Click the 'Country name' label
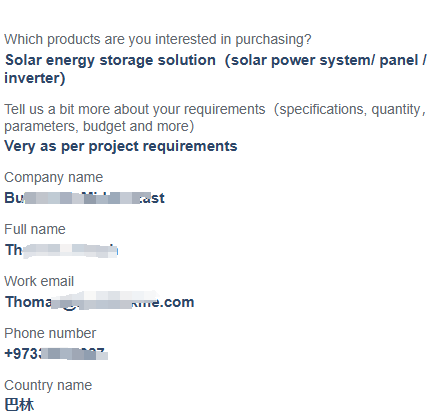The height and width of the screenshot is (420, 438). 48,385
